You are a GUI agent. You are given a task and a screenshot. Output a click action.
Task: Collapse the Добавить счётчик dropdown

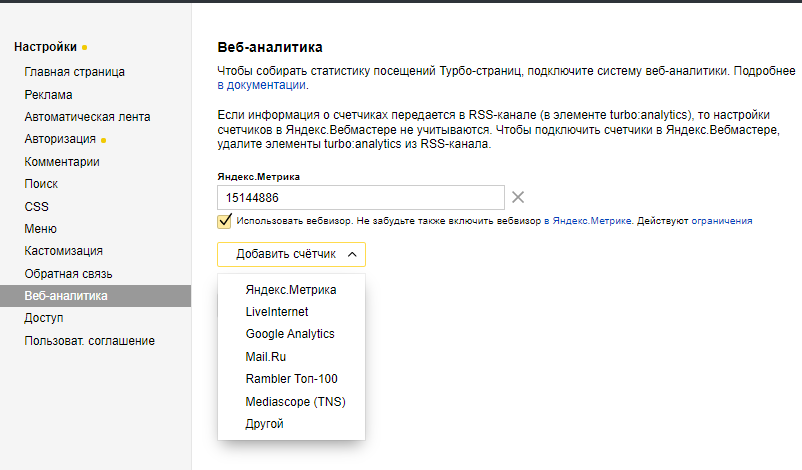point(291,255)
